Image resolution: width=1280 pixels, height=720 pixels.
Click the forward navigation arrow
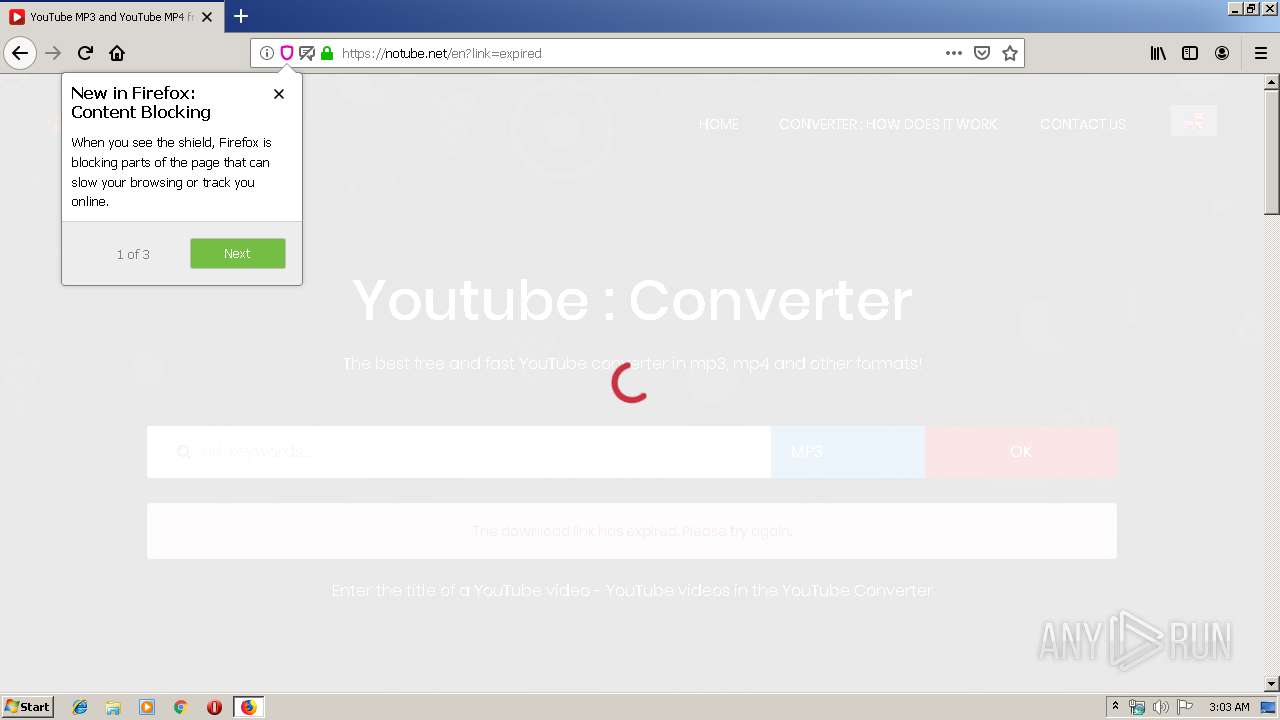[x=53, y=53]
